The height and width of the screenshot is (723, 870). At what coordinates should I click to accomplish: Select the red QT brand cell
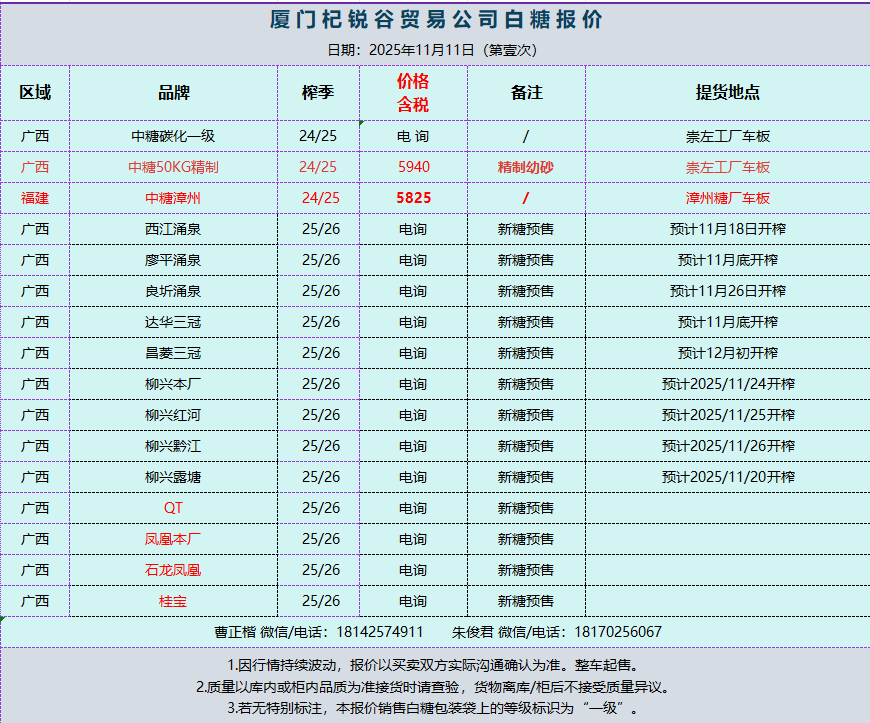click(174, 509)
